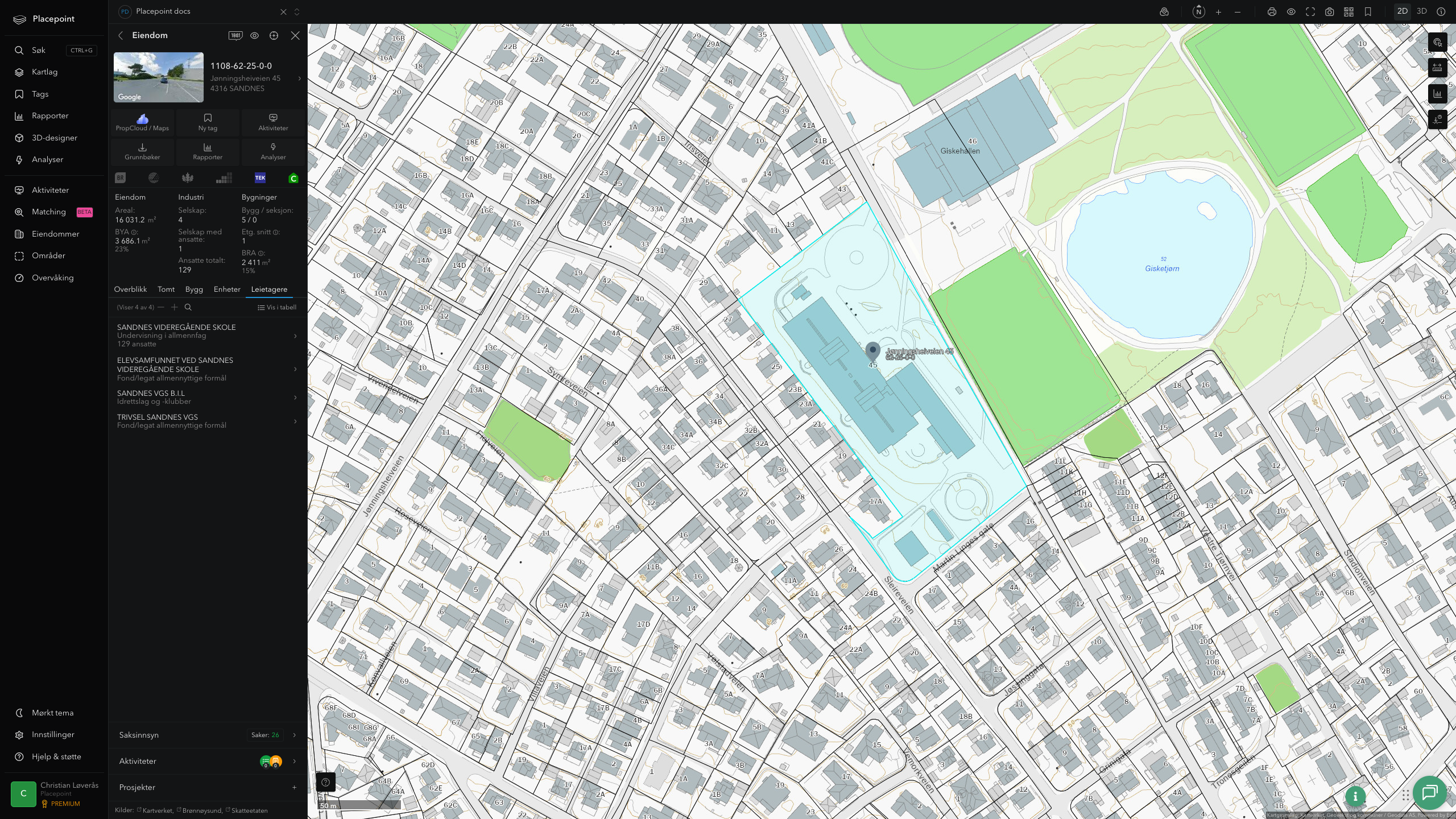This screenshot has width=1456, height=819.
Task: Go back with the arrow beside Eiendom
Action: pos(121,35)
